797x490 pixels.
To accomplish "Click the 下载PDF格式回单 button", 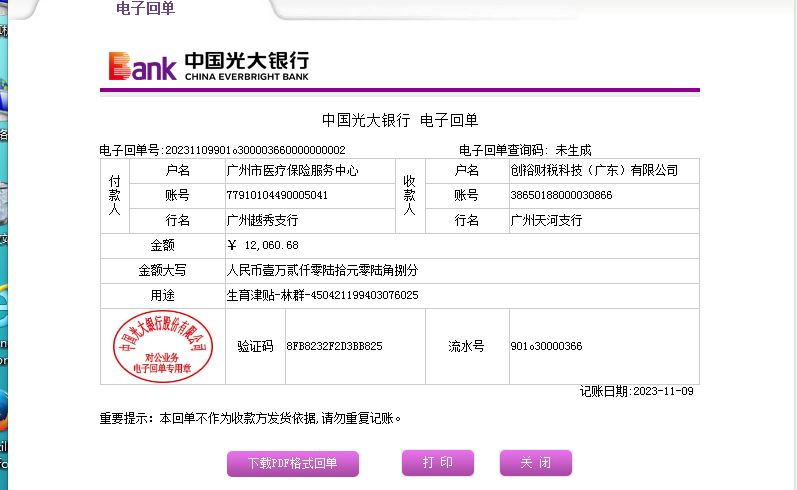I will [293, 463].
